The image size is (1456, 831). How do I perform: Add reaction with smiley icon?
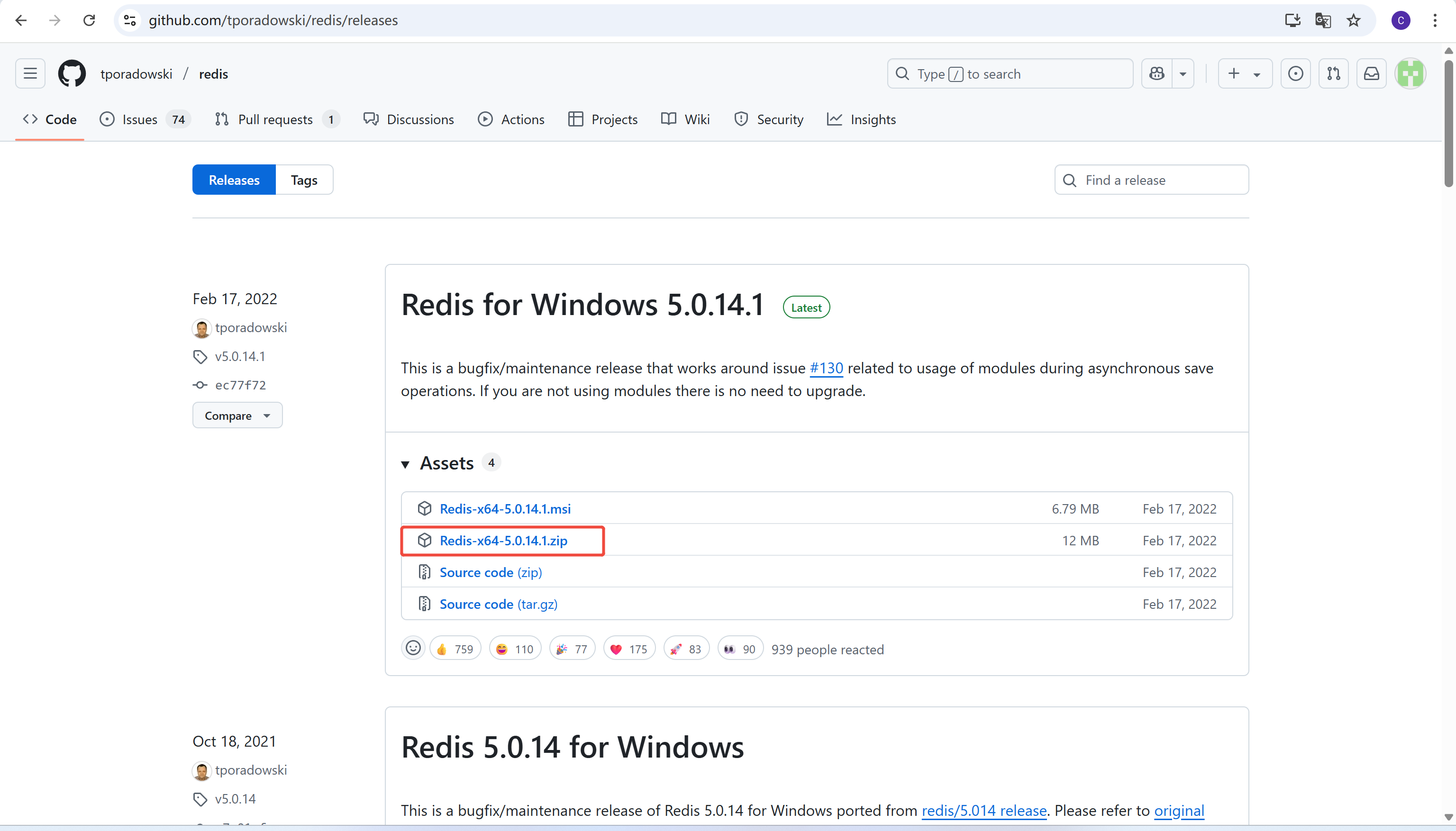tap(413, 648)
